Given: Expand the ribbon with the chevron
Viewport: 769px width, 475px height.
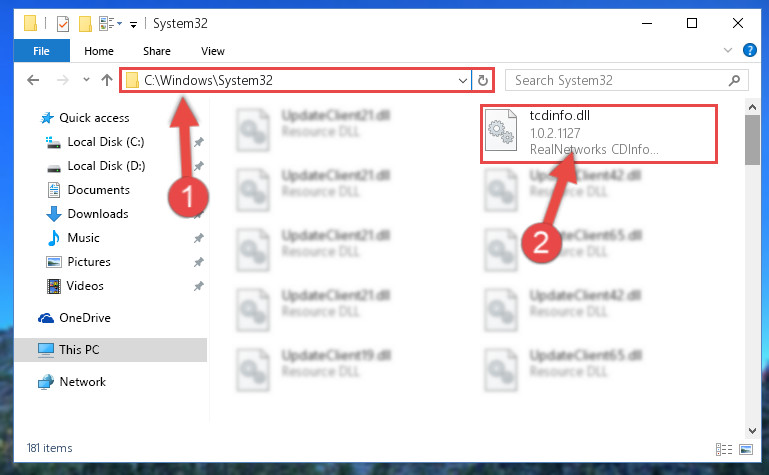Looking at the screenshot, I should coord(728,50).
